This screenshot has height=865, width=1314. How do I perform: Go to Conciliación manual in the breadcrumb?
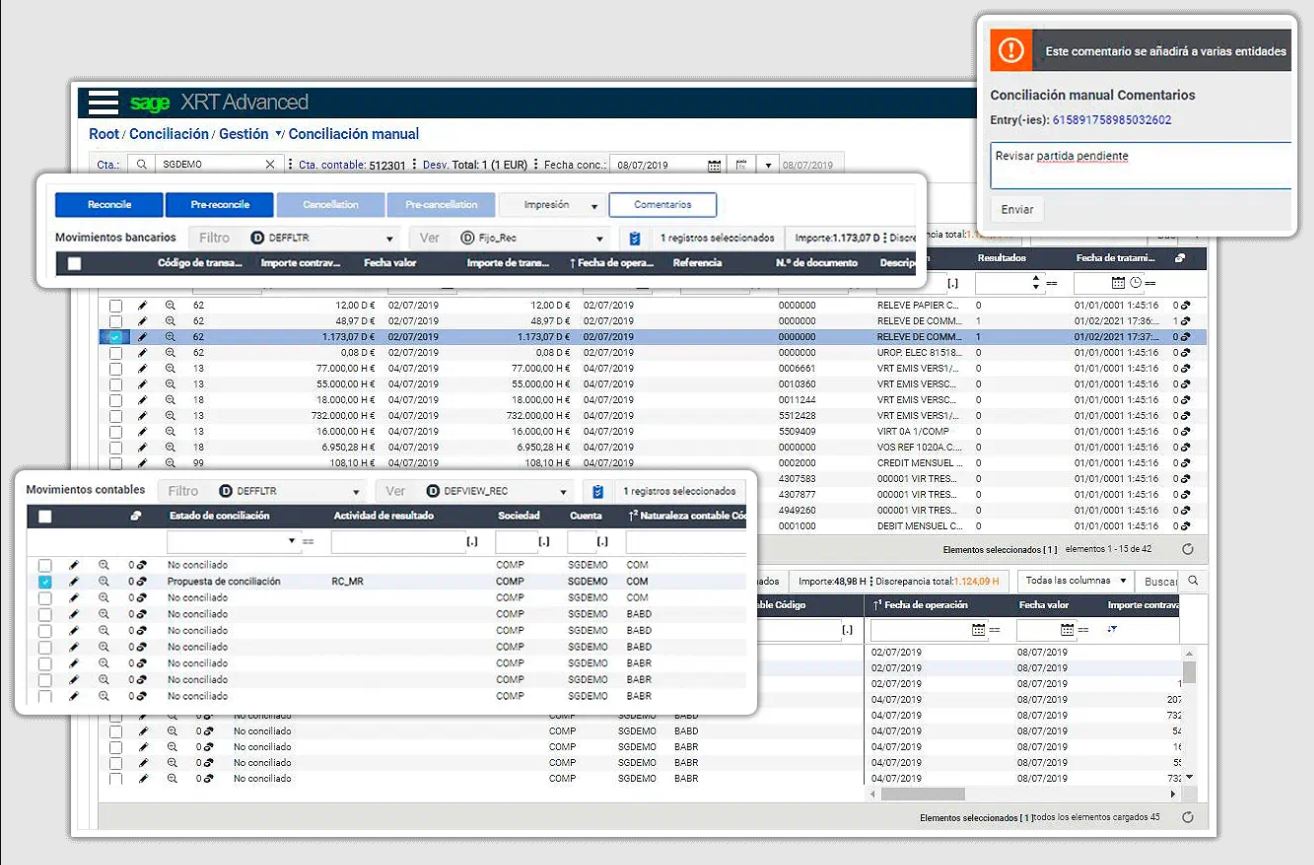point(354,134)
